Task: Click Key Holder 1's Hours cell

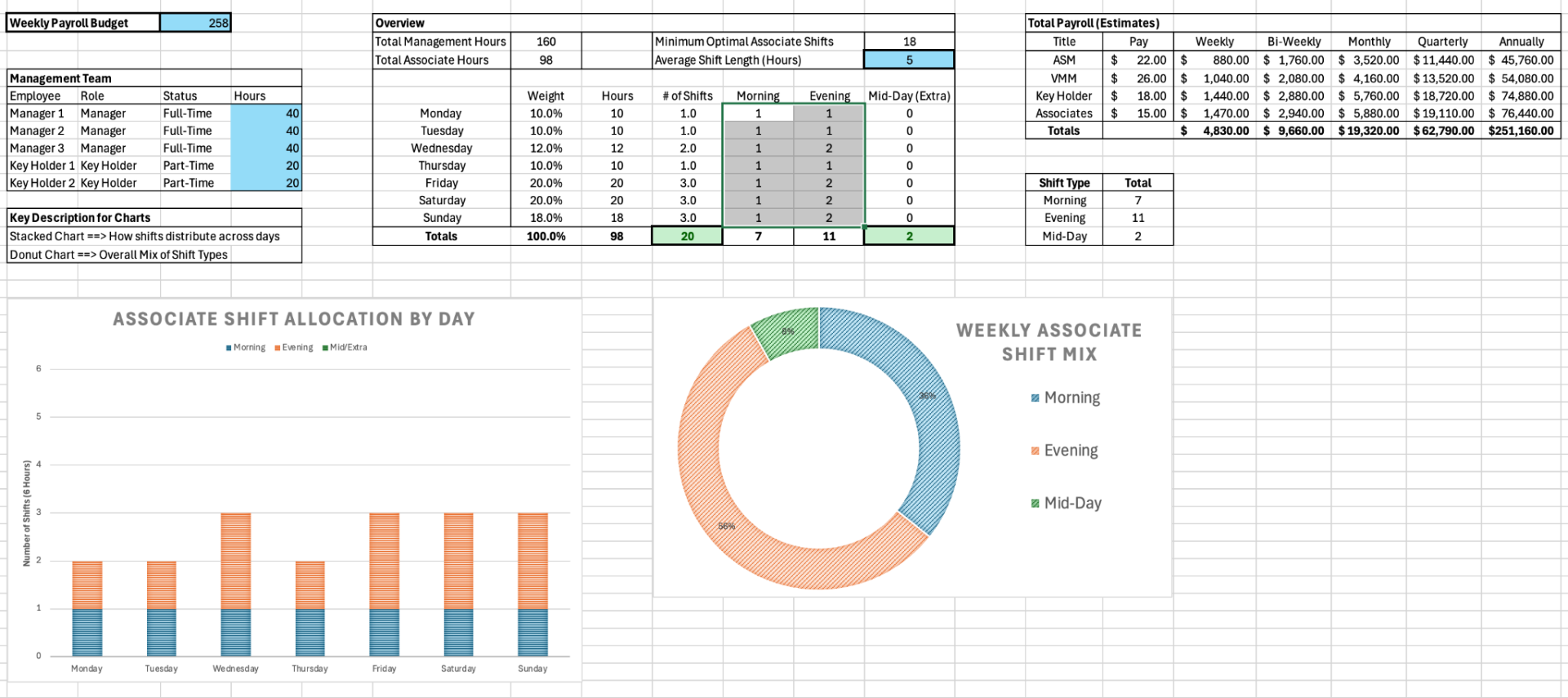Action: pos(266,166)
